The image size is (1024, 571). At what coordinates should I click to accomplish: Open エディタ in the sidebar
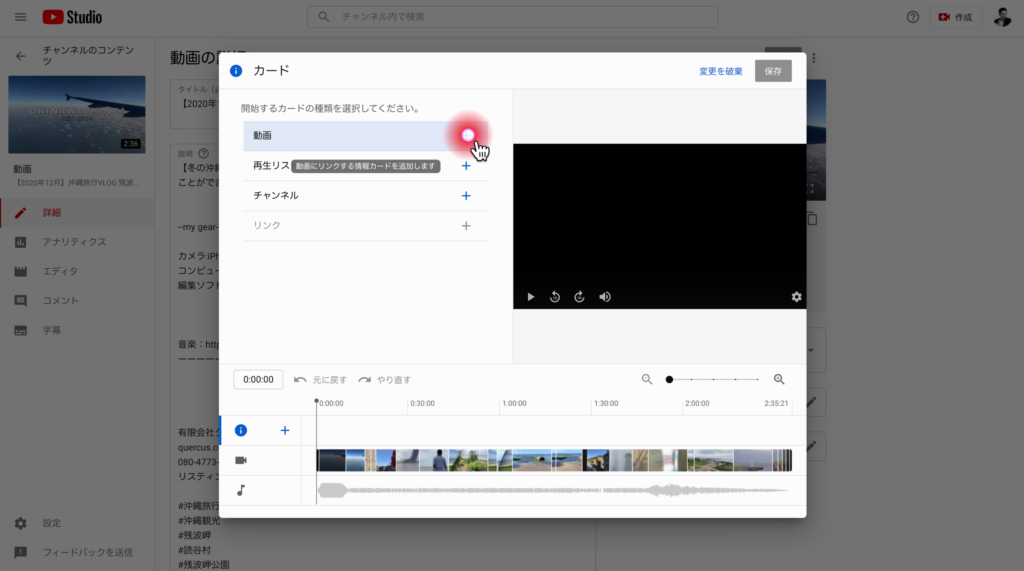coord(77,271)
